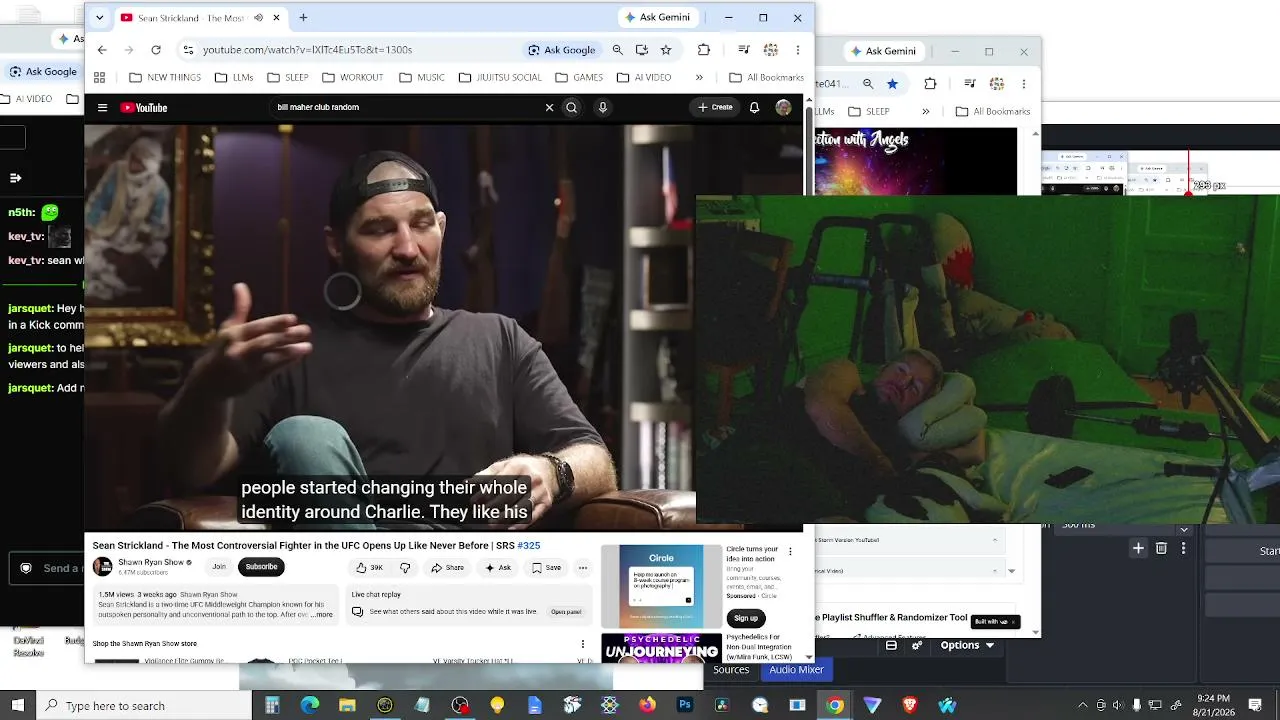Screen dimensions: 1280x720
Task: Open the NEW THINGS bookmark folder
Action: 165,78
